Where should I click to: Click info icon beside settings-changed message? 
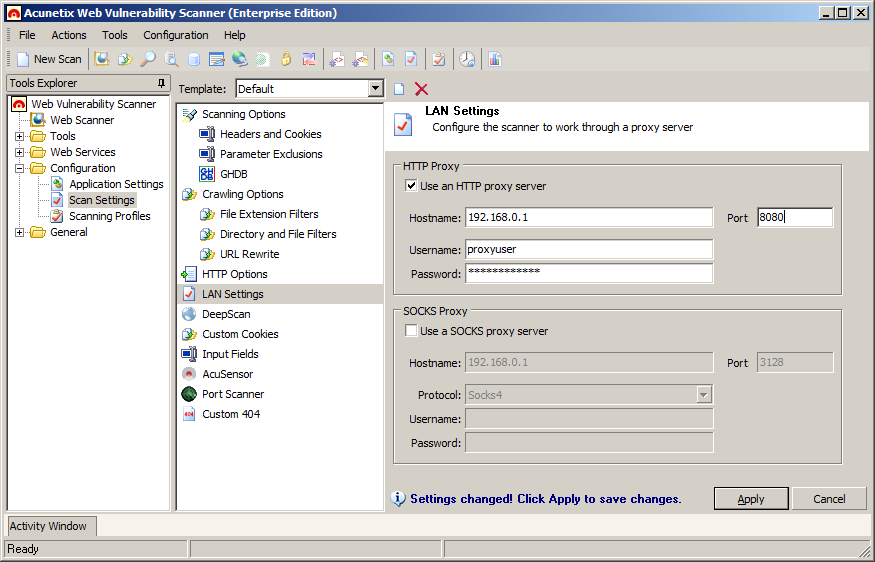398,498
